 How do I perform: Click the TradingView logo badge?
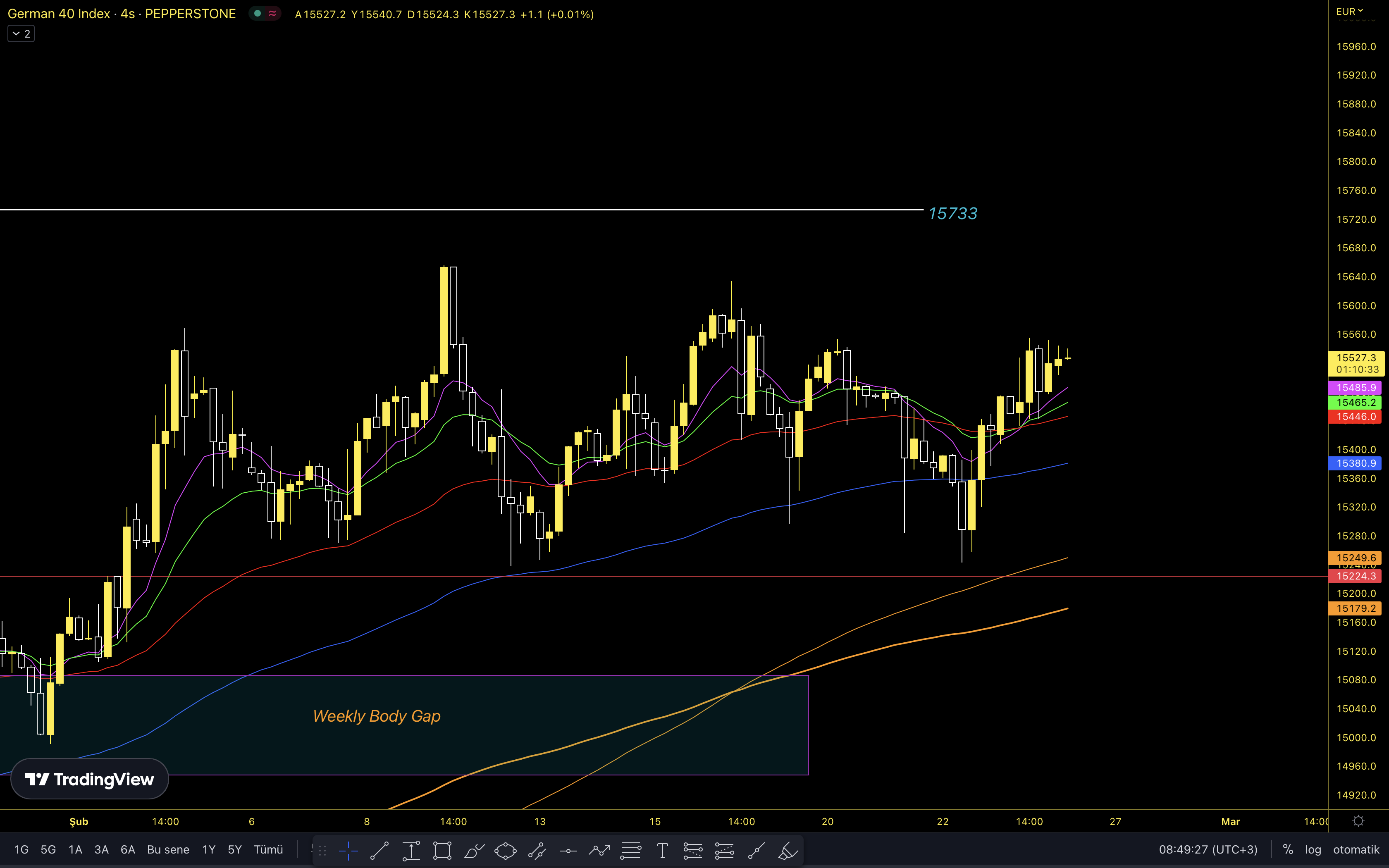tap(90, 779)
